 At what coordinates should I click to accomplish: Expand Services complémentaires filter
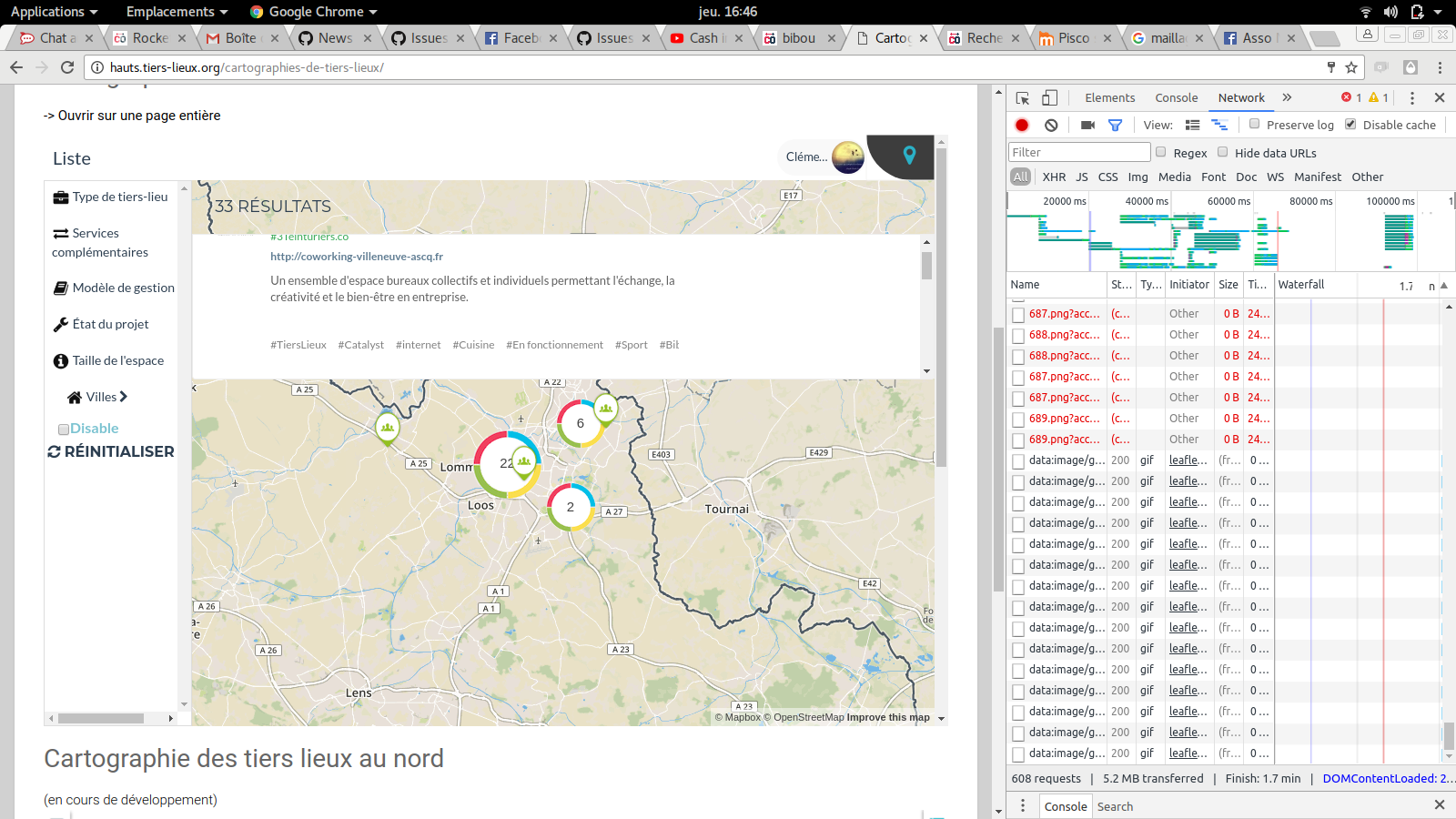click(100, 243)
